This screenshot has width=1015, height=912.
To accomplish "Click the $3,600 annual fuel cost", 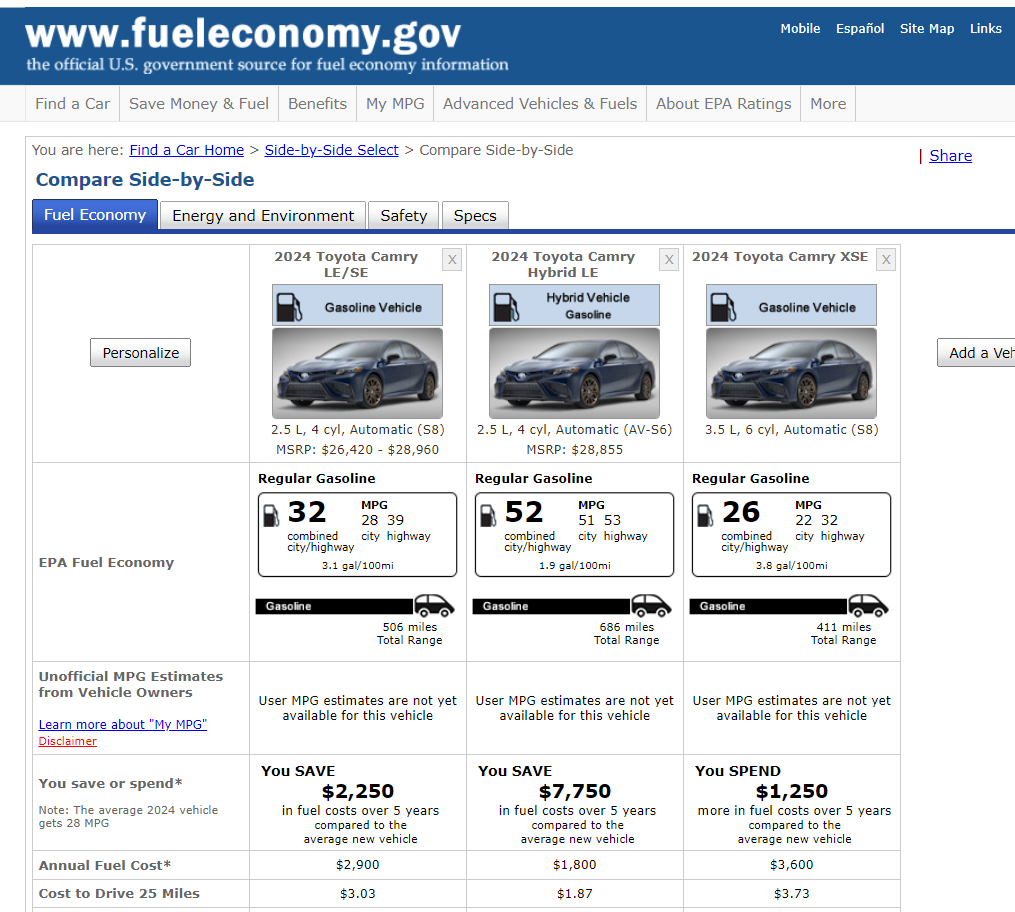I will click(791, 865).
